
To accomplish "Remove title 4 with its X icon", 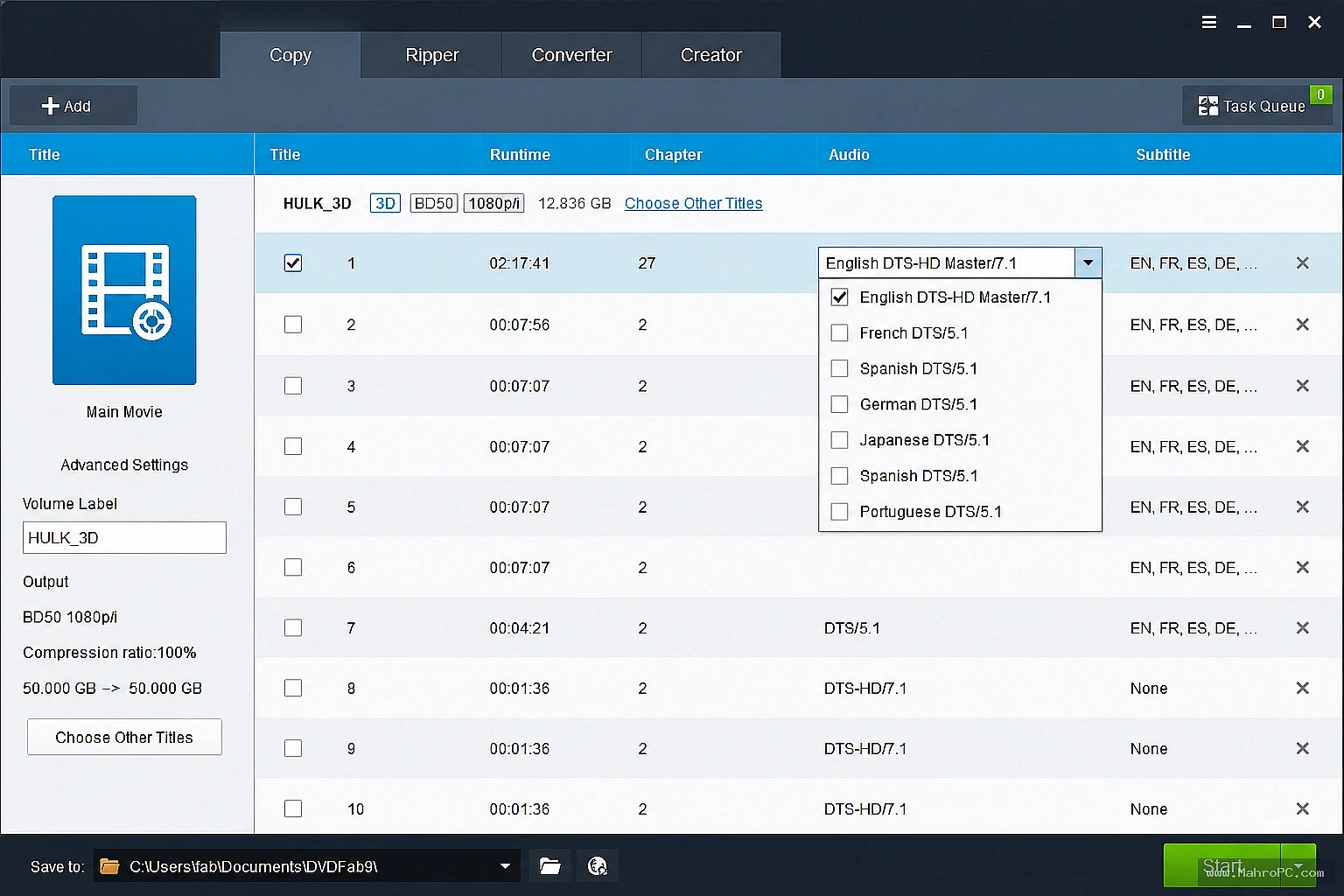I will coord(1302,446).
